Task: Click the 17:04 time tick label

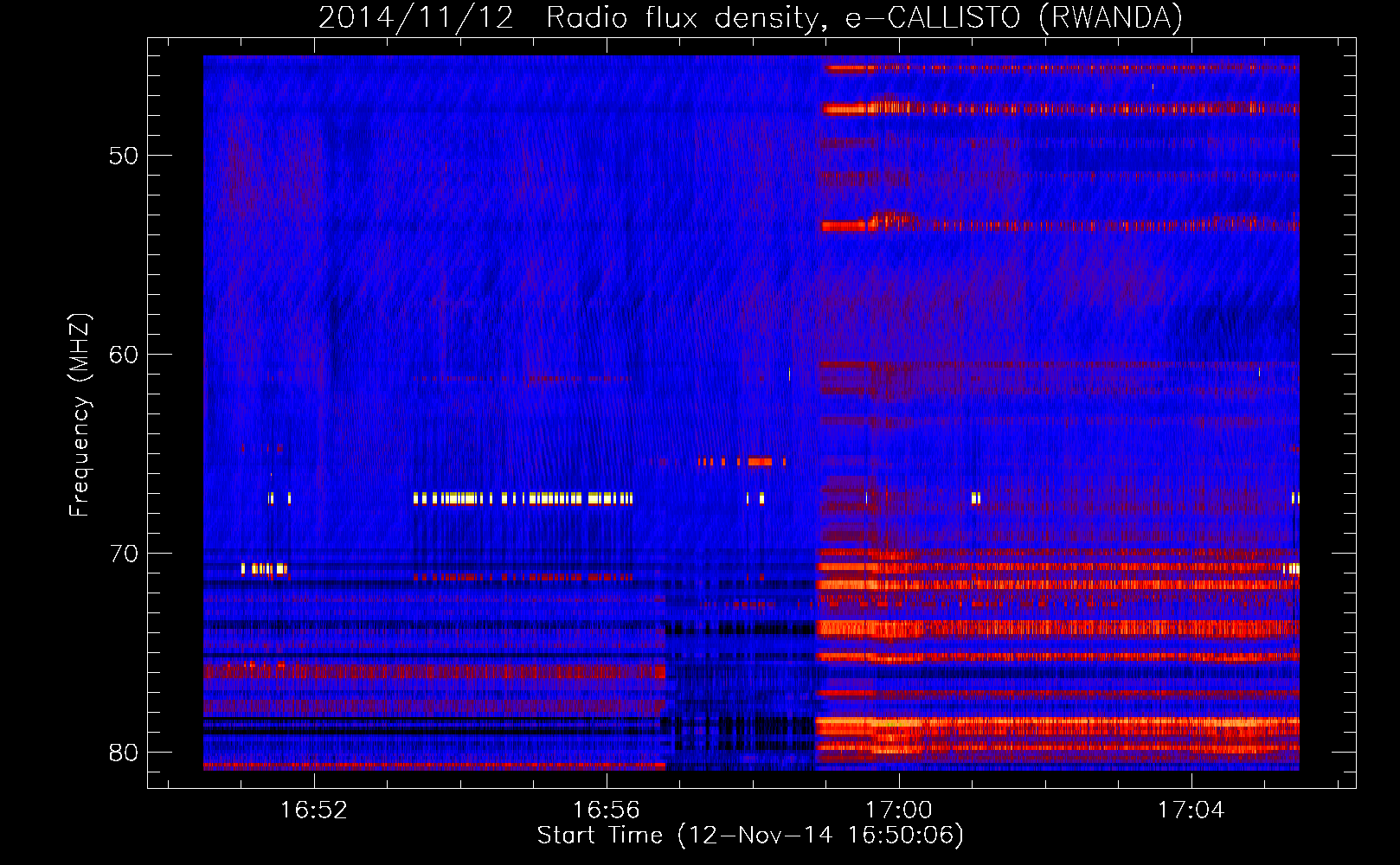Action: tap(1191, 810)
